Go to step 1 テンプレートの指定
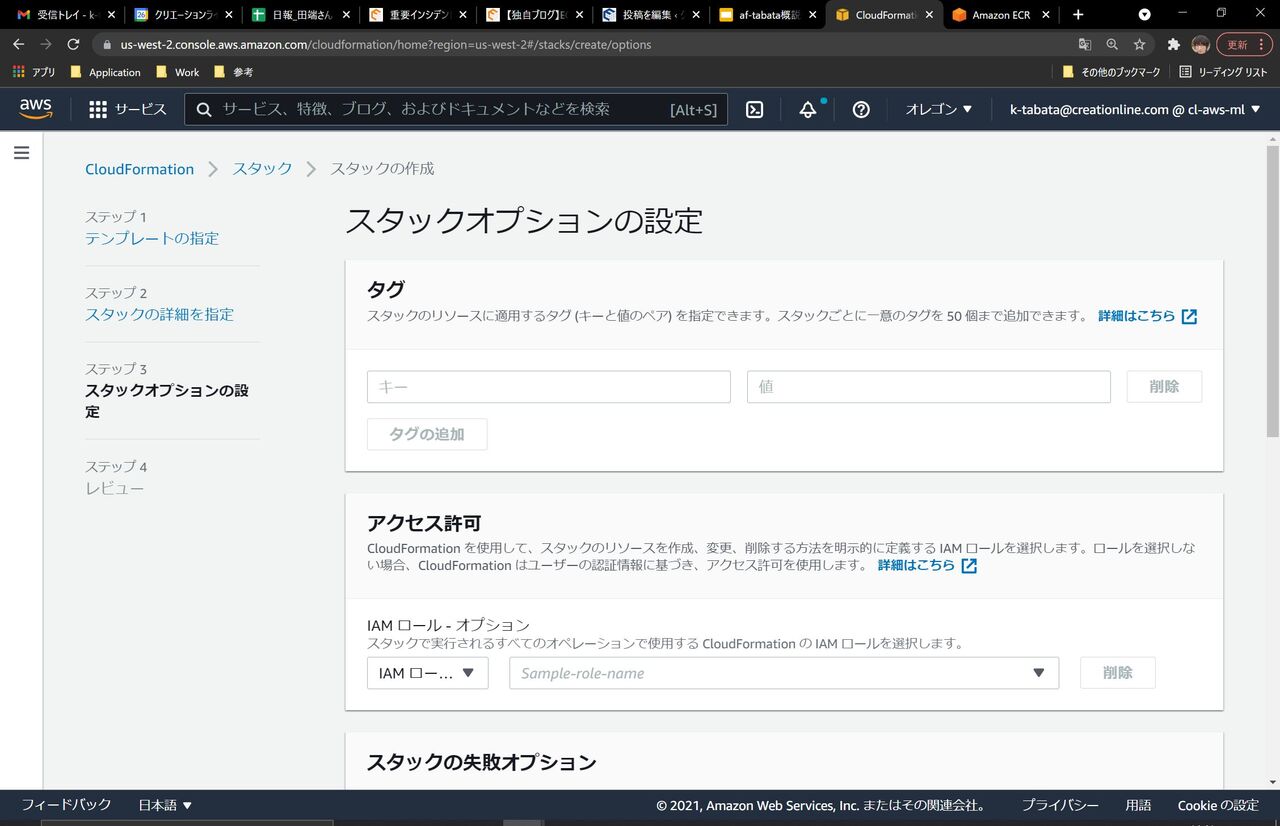The height and width of the screenshot is (826, 1280). coord(152,238)
